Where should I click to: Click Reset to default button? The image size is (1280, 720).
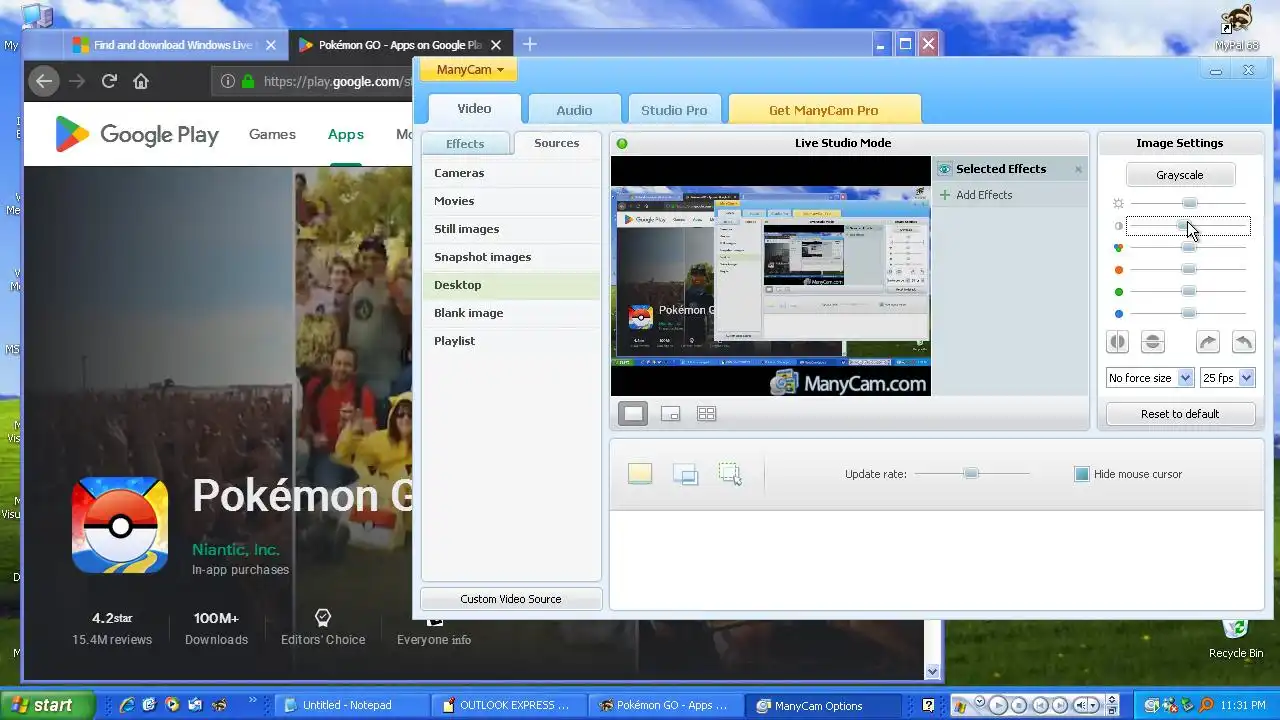pos(1180,414)
